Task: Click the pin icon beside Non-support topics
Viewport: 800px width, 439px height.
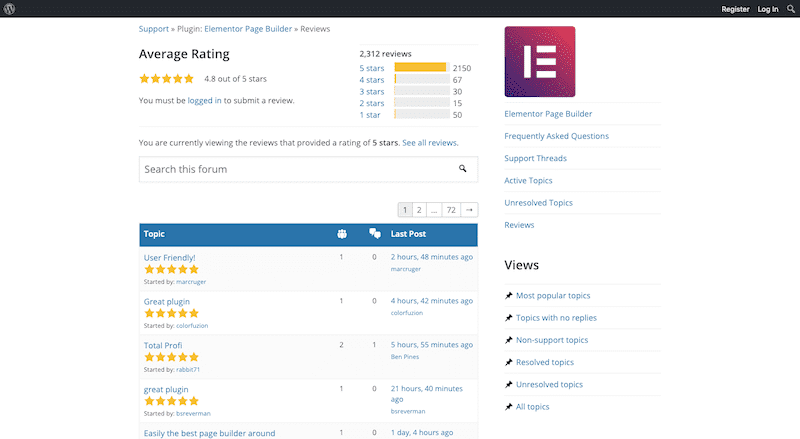Action: 508,340
